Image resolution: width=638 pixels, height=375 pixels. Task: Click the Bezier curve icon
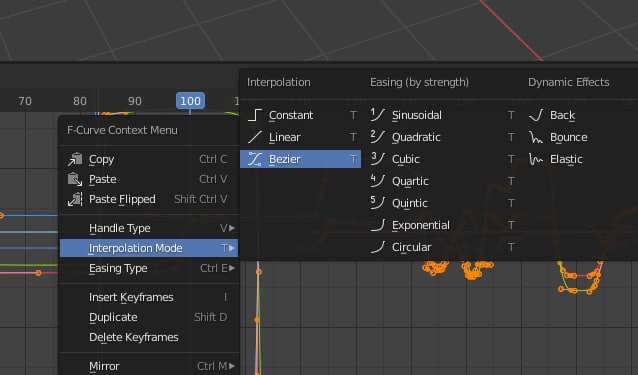tap(255, 159)
